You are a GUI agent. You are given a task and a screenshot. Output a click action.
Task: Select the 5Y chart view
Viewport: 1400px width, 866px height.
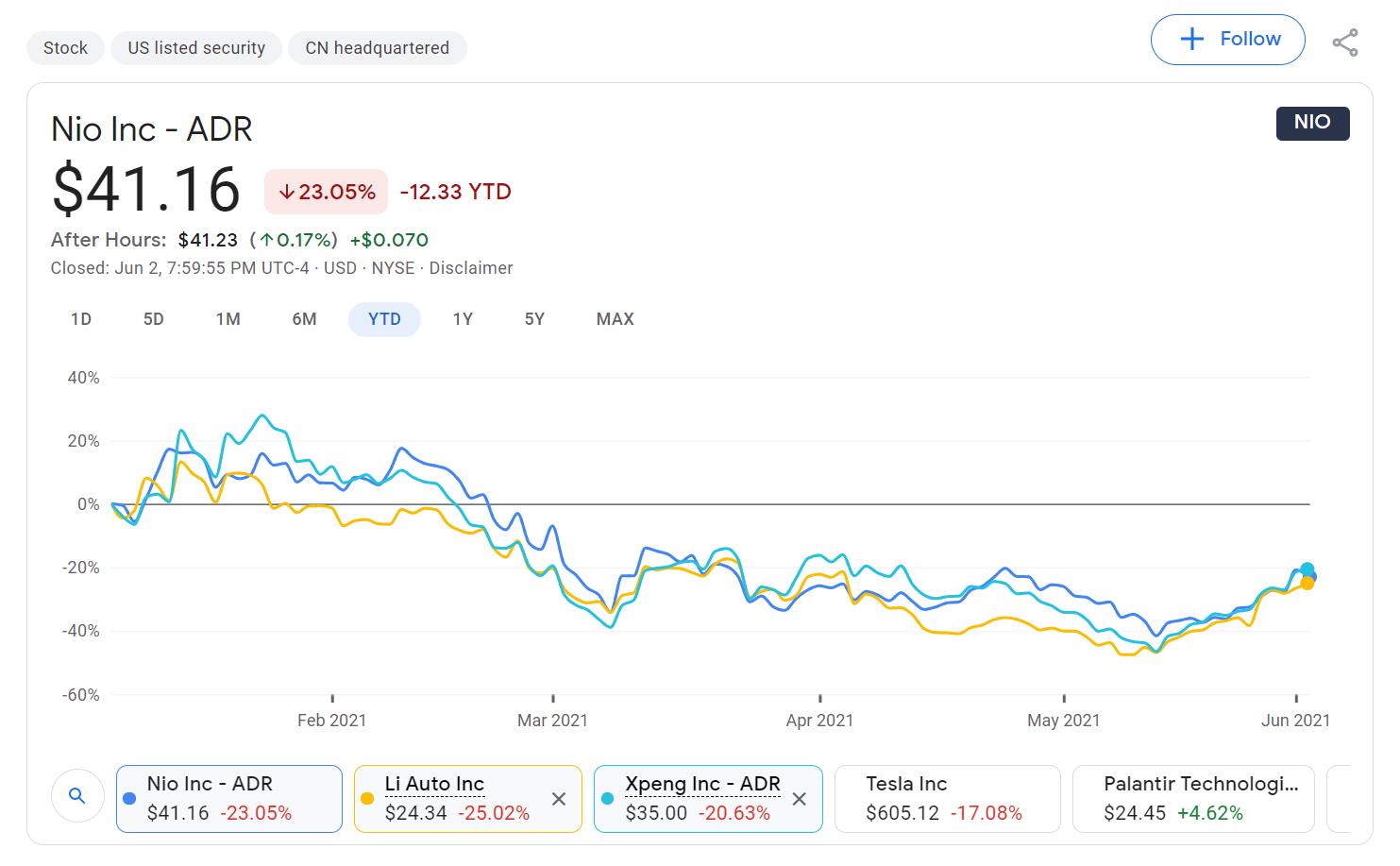coord(533,319)
